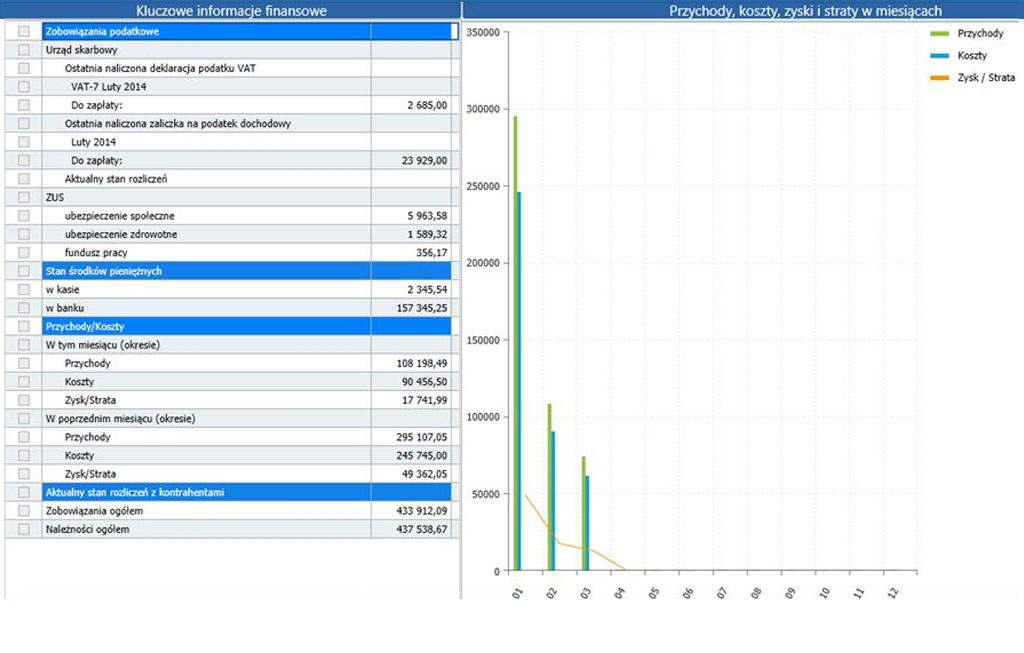Click Zysk / Strata legend label
This screenshot has height=653, width=1024.
(x=986, y=78)
